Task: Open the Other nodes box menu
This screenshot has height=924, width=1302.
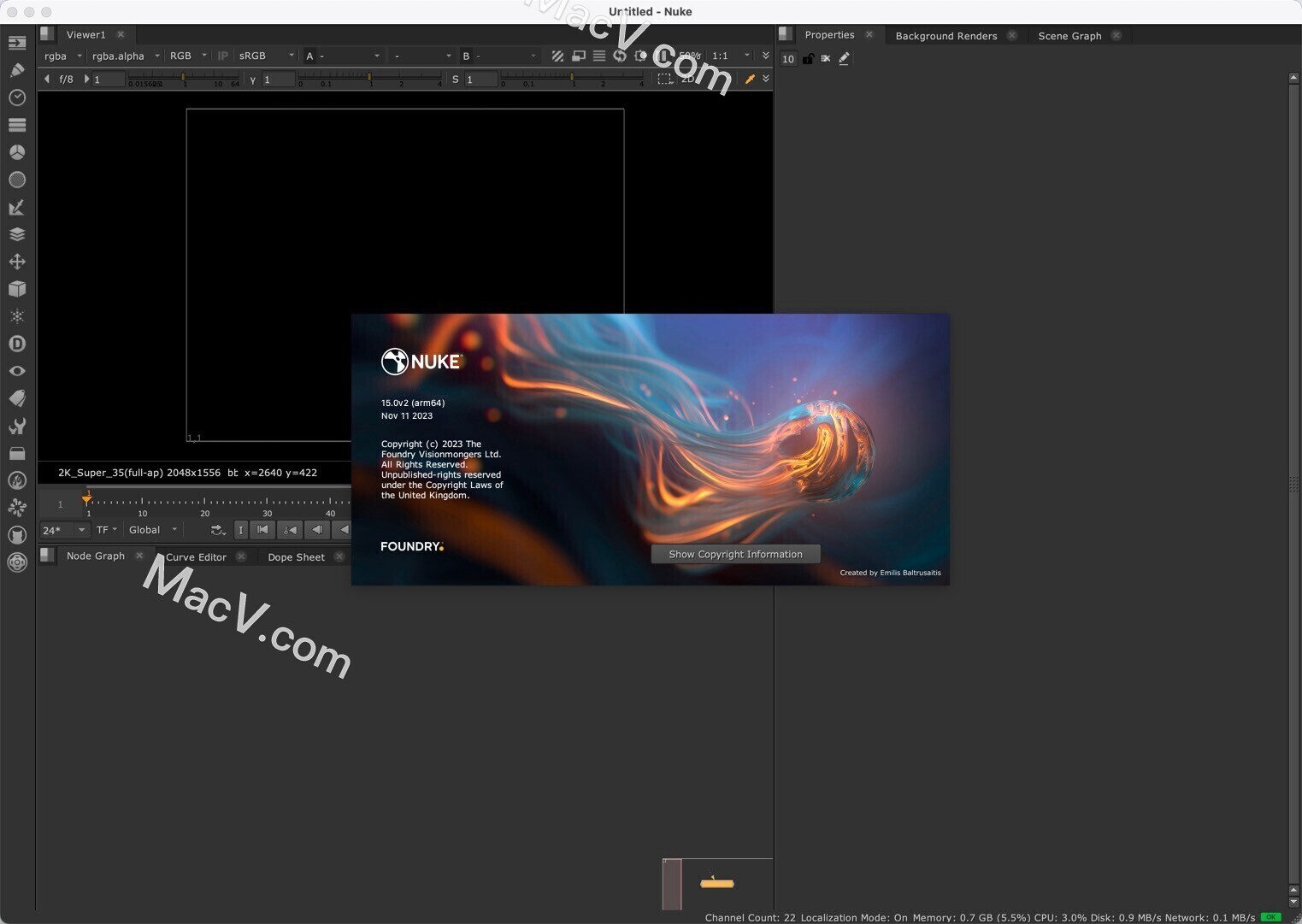Action: [17, 453]
